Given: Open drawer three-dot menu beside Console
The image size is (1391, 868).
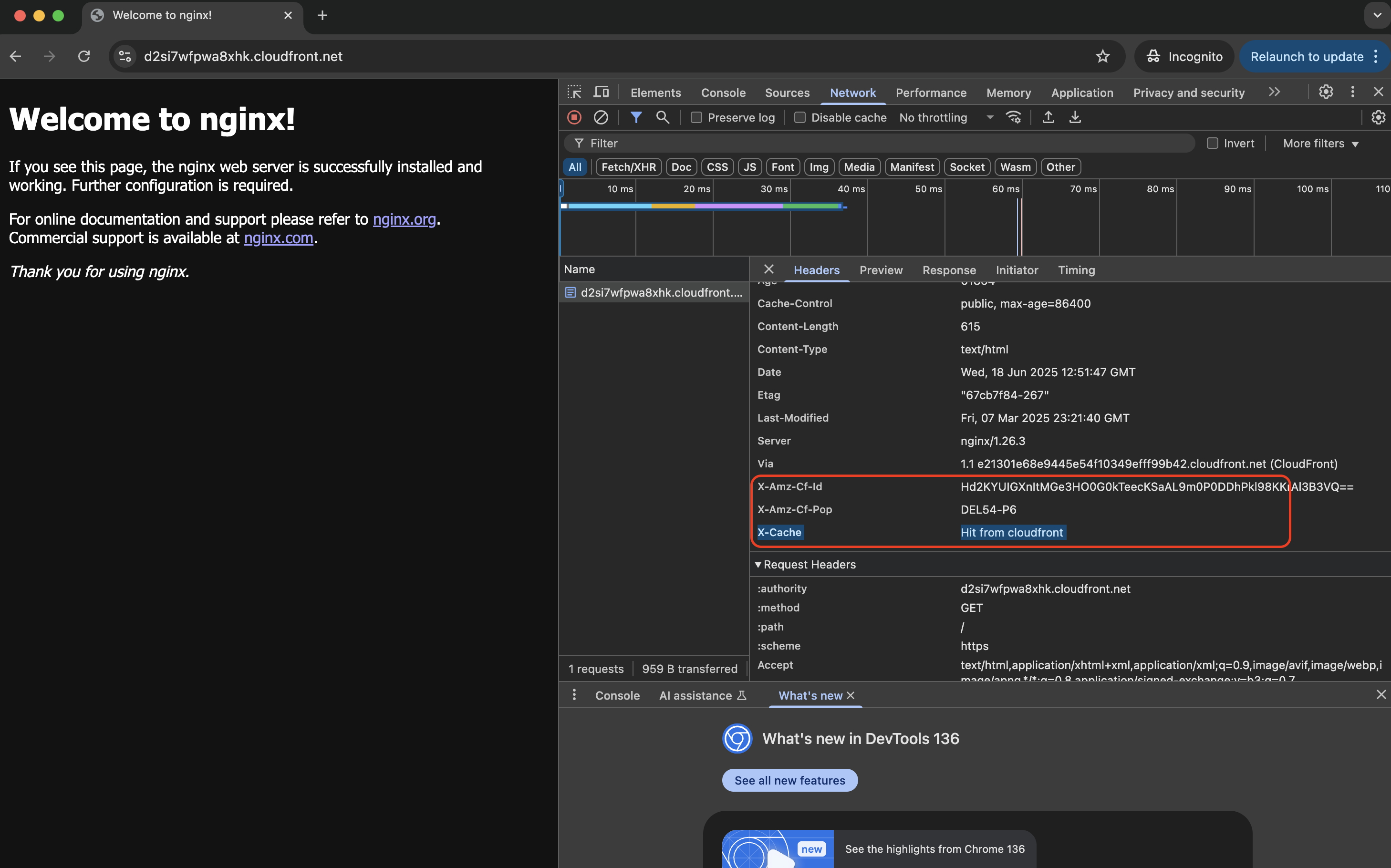Looking at the screenshot, I should [x=573, y=695].
